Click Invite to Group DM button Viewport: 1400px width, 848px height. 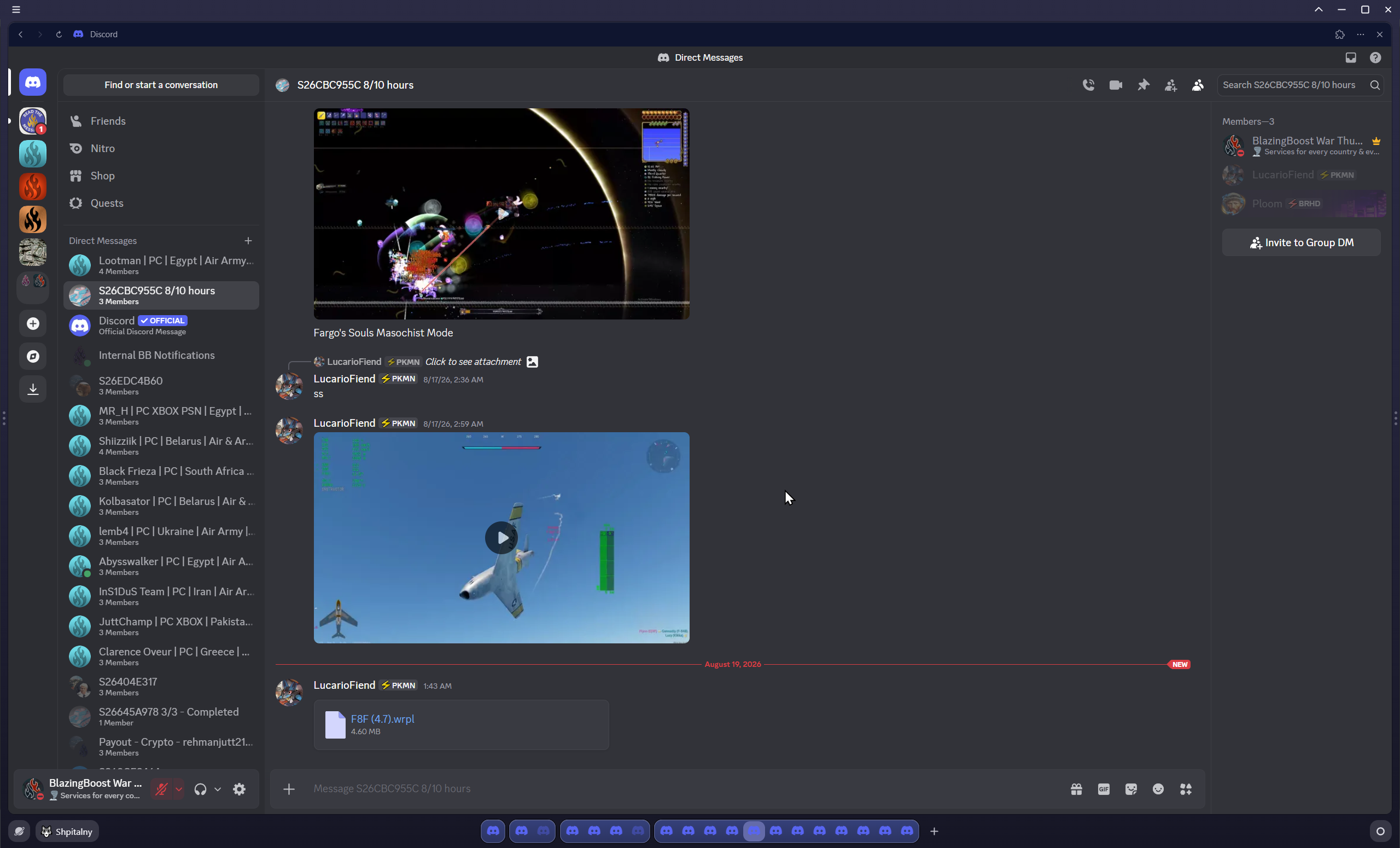1301,243
